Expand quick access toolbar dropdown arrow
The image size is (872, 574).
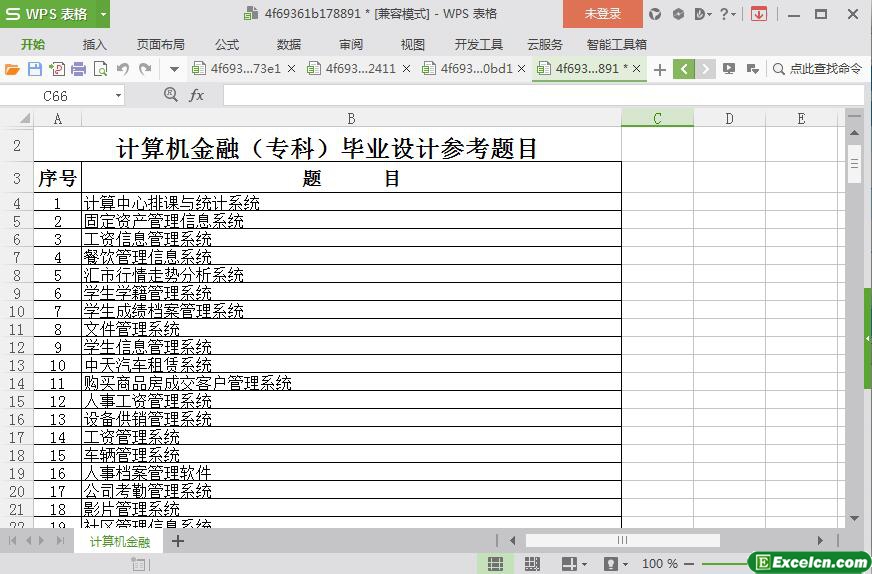point(174,70)
